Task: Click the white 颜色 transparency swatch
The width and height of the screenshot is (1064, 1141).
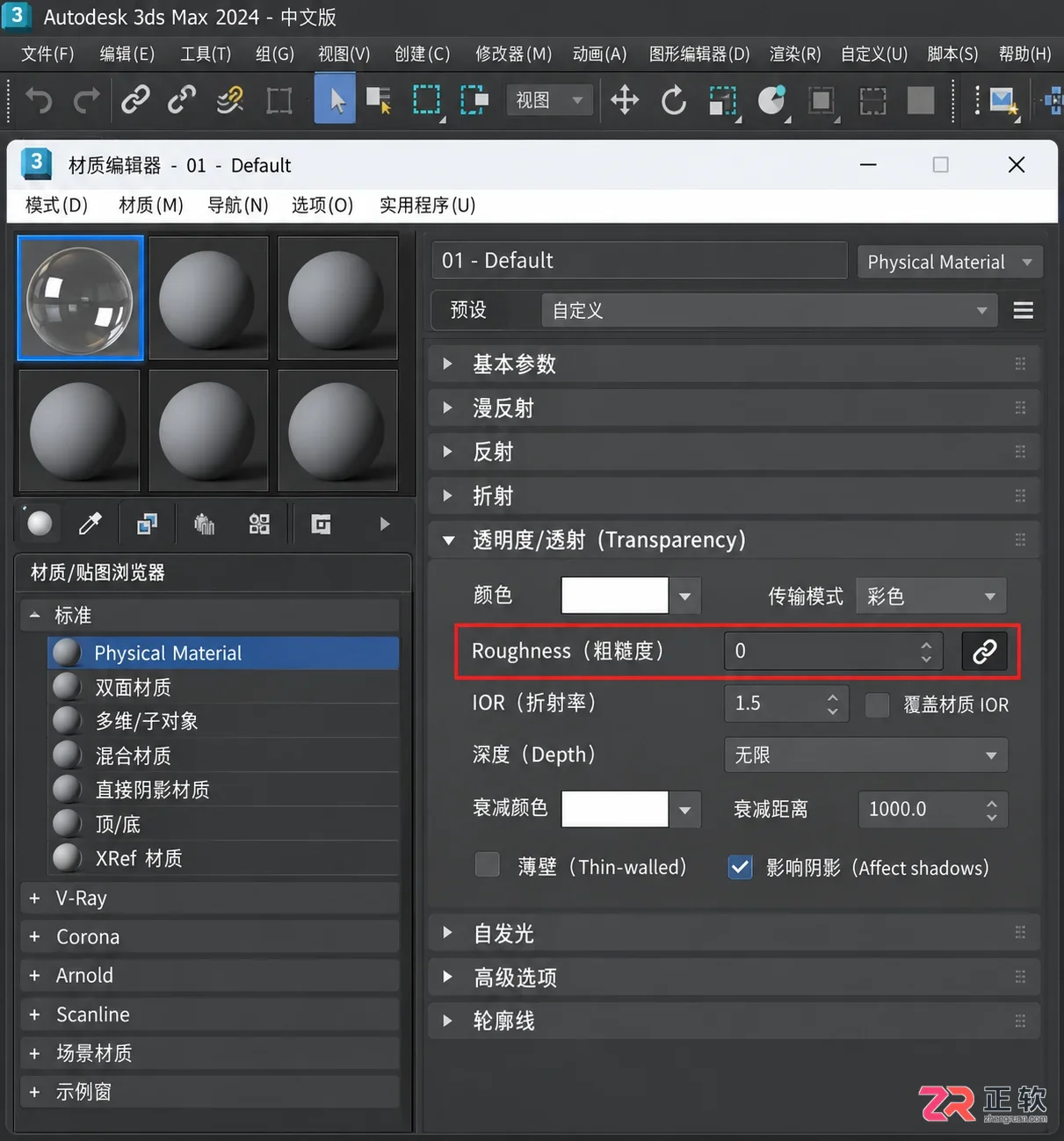Action: [615, 596]
